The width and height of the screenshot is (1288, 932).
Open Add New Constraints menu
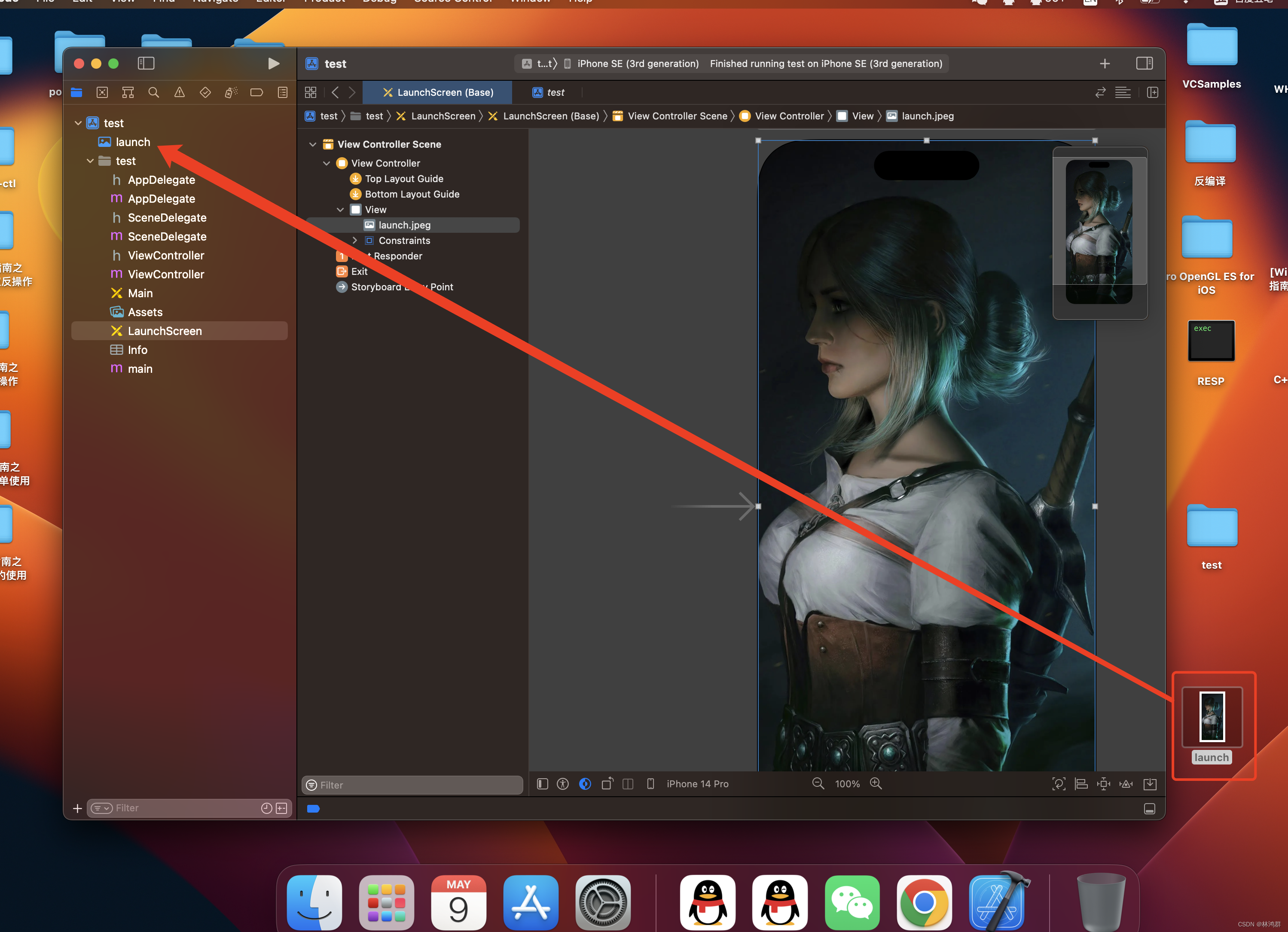click(x=1103, y=784)
